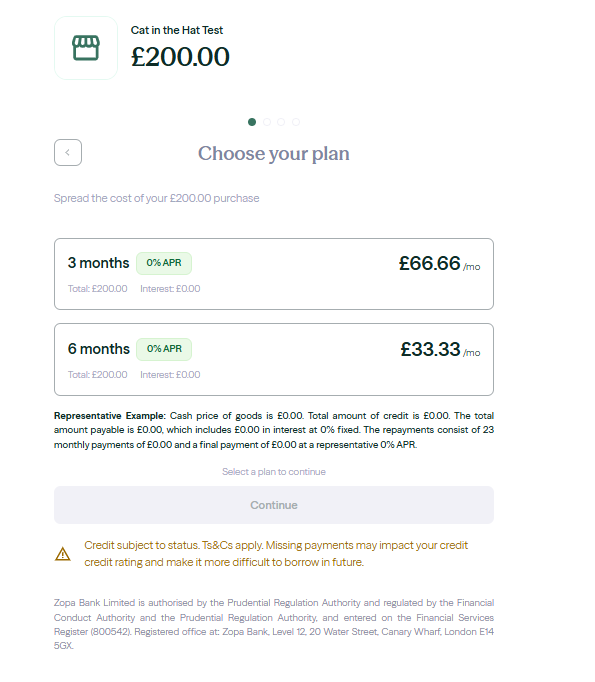Click the Credit subject to status warning text
This screenshot has width=595, height=682.
(x=276, y=554)
